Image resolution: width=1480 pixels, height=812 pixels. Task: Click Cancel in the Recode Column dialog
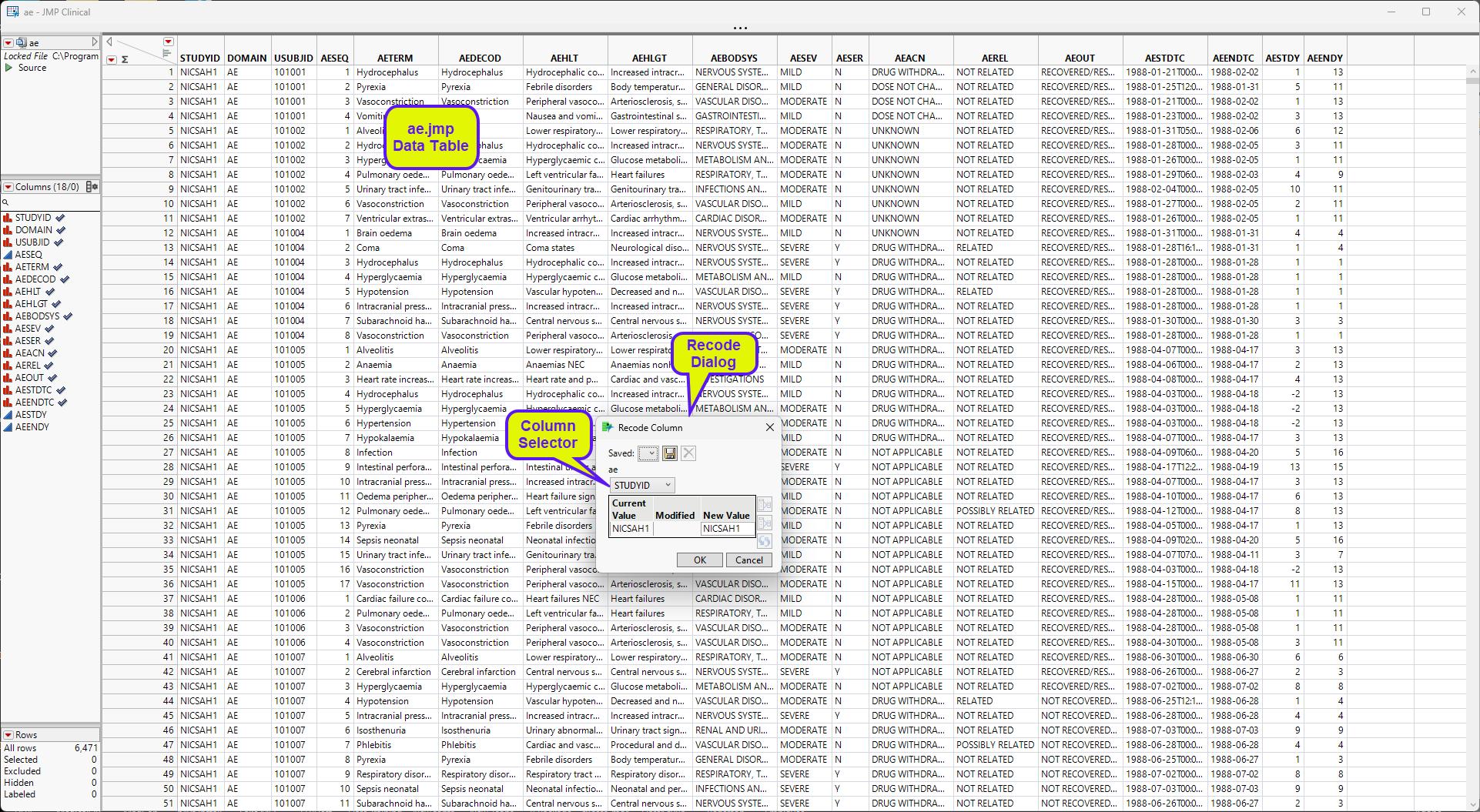(x=748, y=560)
